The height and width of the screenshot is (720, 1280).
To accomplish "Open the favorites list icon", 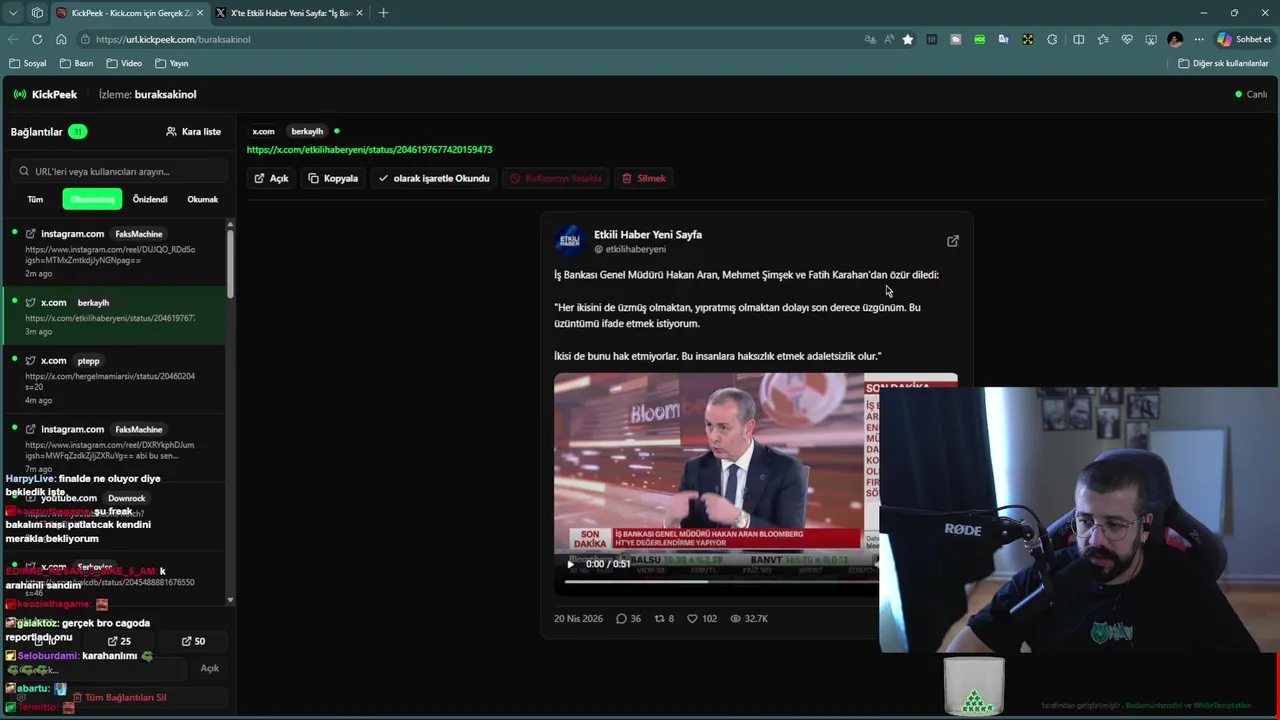I will pos(1103,39).
